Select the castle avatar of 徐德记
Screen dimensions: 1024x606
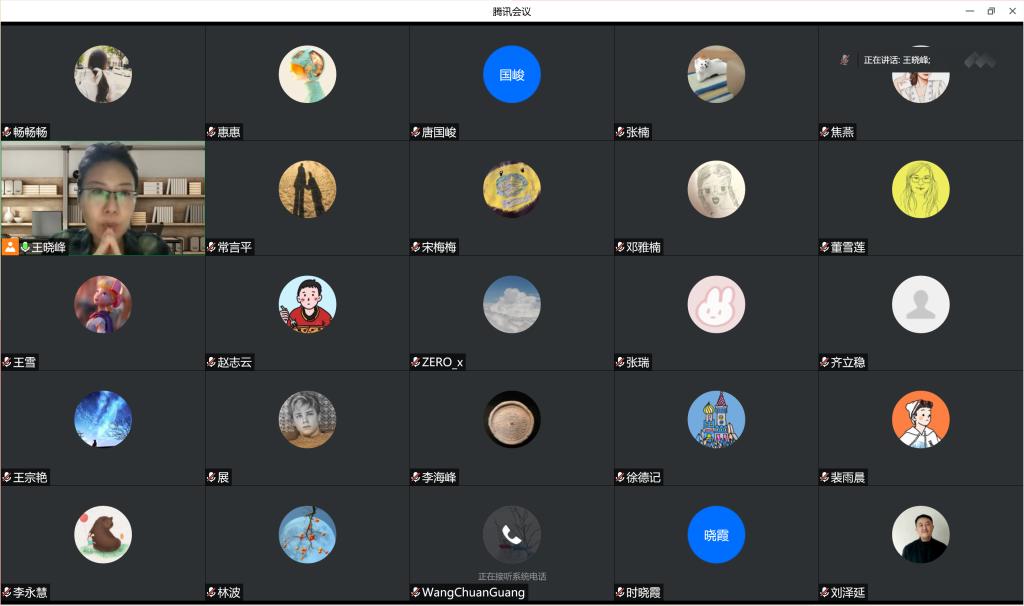(x=716, y=419)
